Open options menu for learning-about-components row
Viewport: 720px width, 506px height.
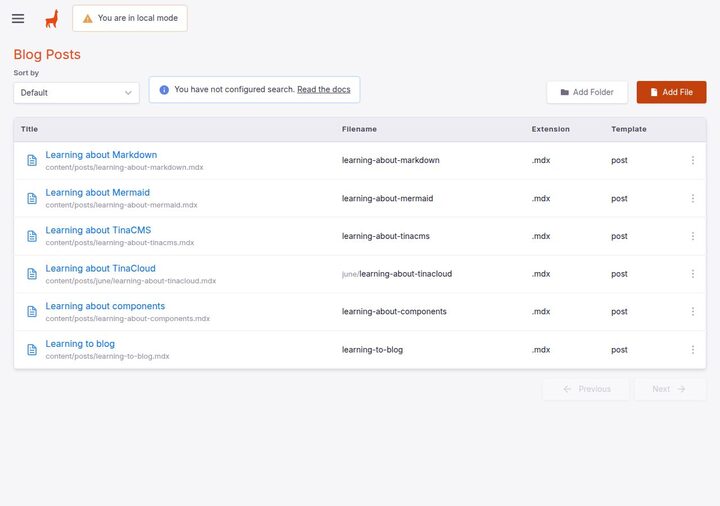692,311
